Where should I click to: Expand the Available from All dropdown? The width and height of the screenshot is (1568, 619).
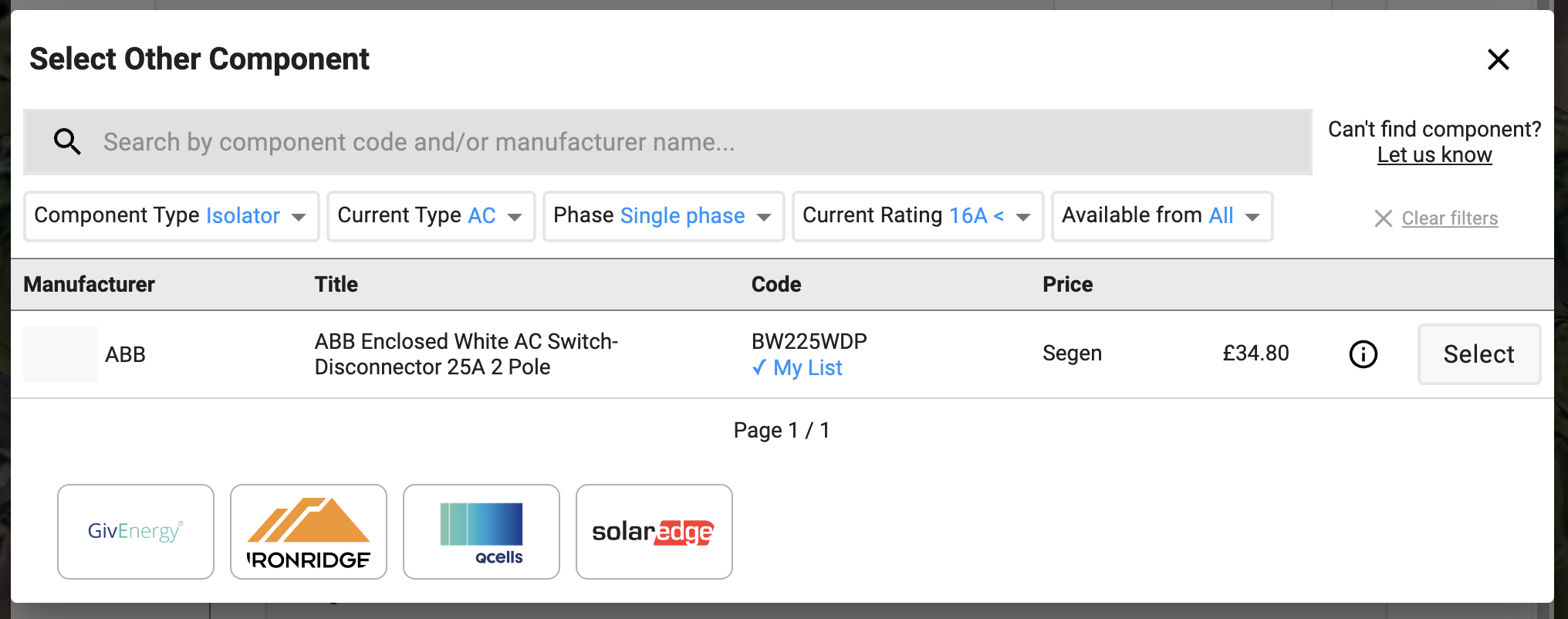pyautogui.click(x=1162, y=216)
